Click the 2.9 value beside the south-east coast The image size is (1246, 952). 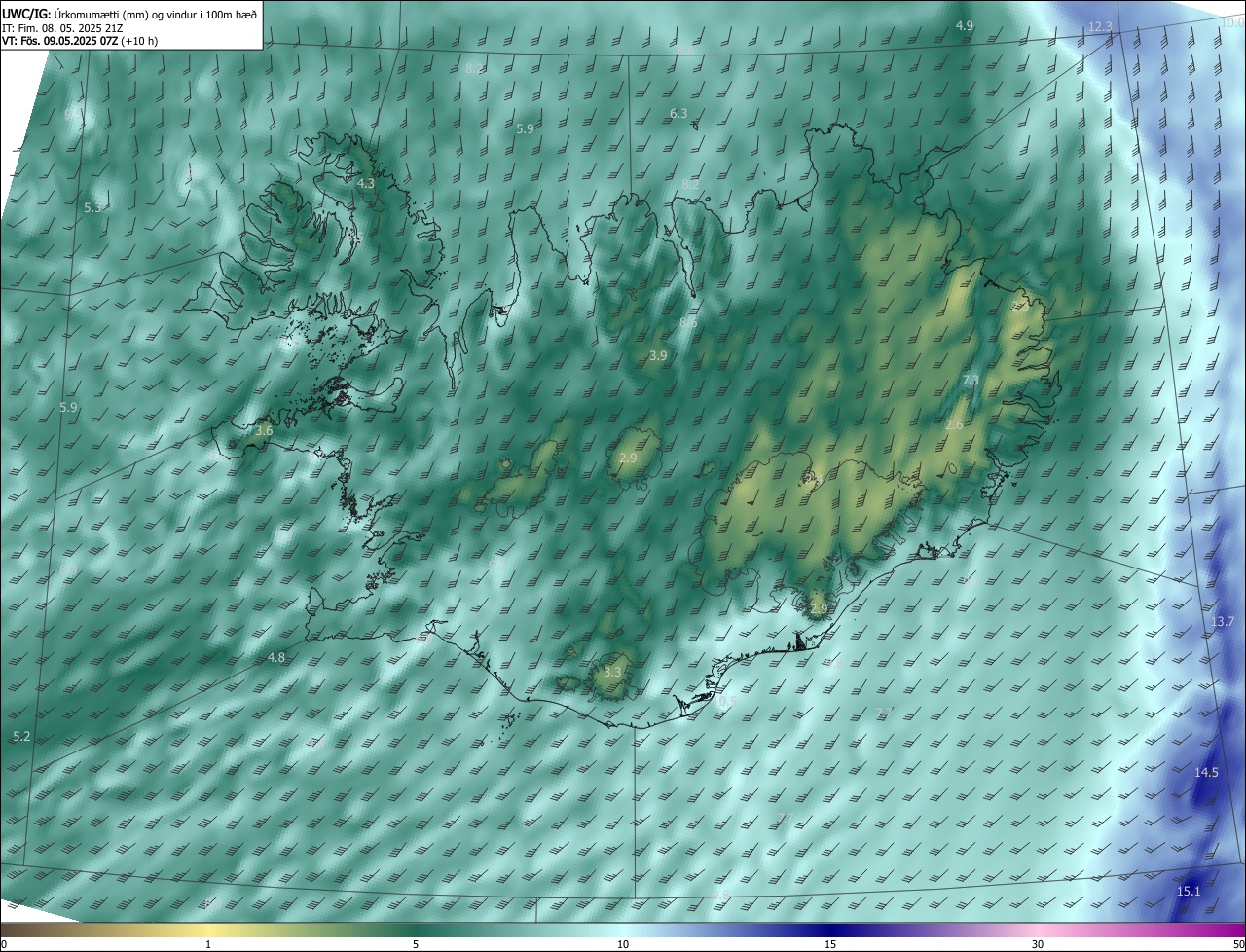click(x=818, y=608)
